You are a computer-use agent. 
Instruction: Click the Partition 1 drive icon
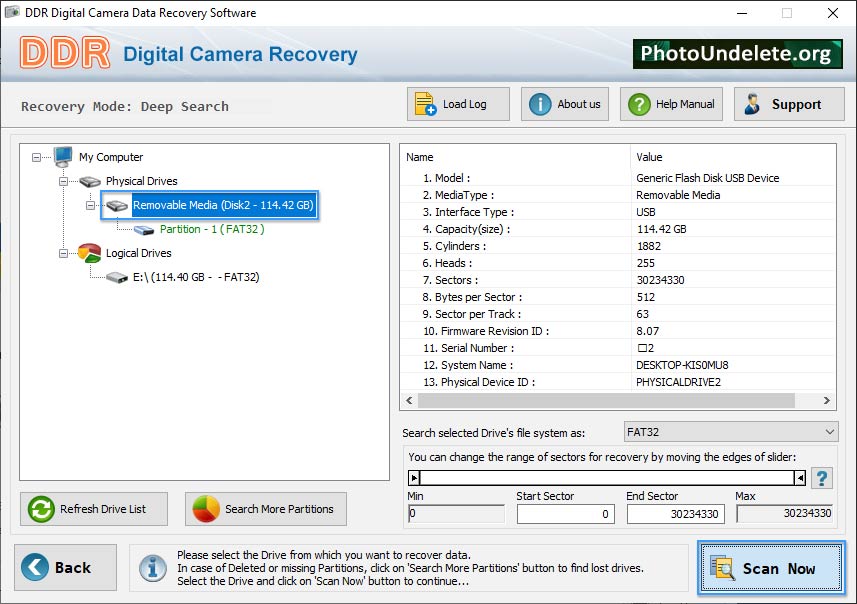coord(144,230)
